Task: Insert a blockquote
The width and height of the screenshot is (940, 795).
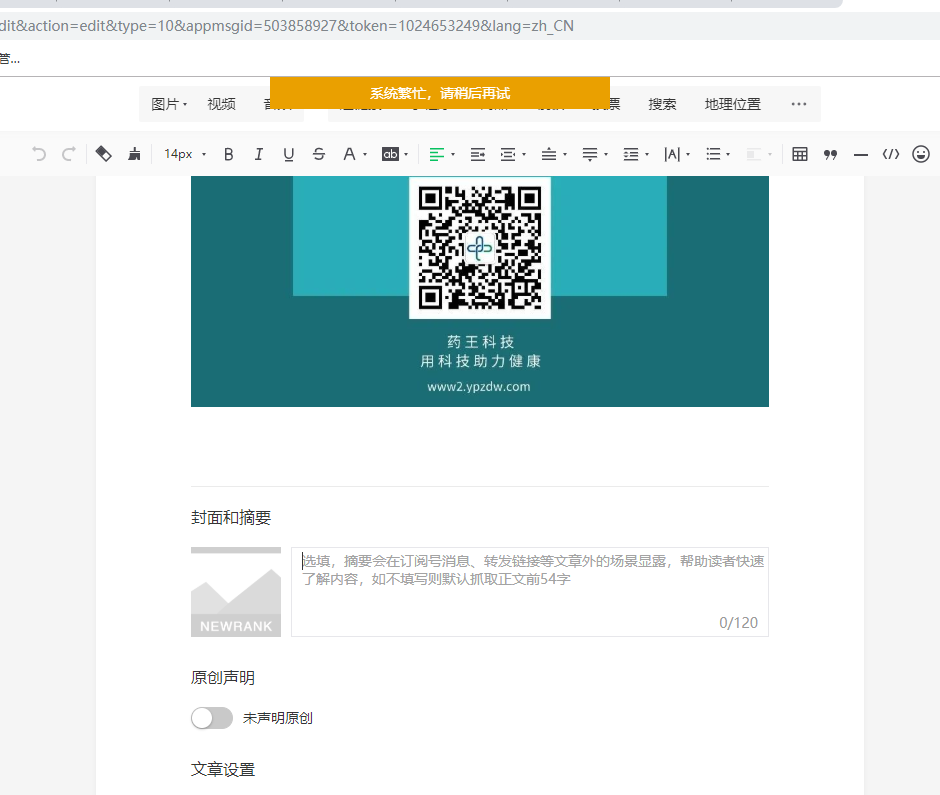Action: [830, 154]
